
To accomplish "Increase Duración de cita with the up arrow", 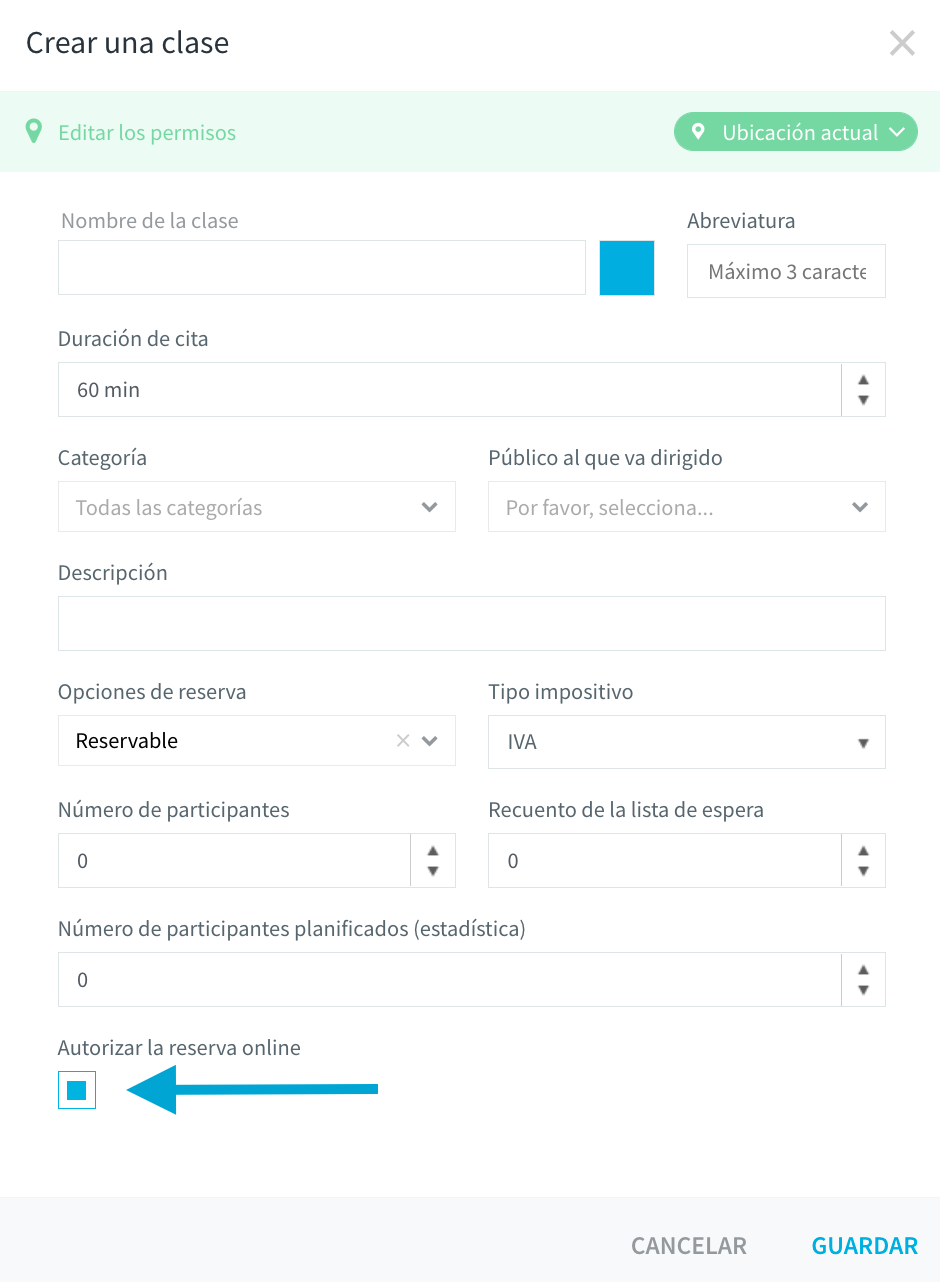I will tap(864, 380).
